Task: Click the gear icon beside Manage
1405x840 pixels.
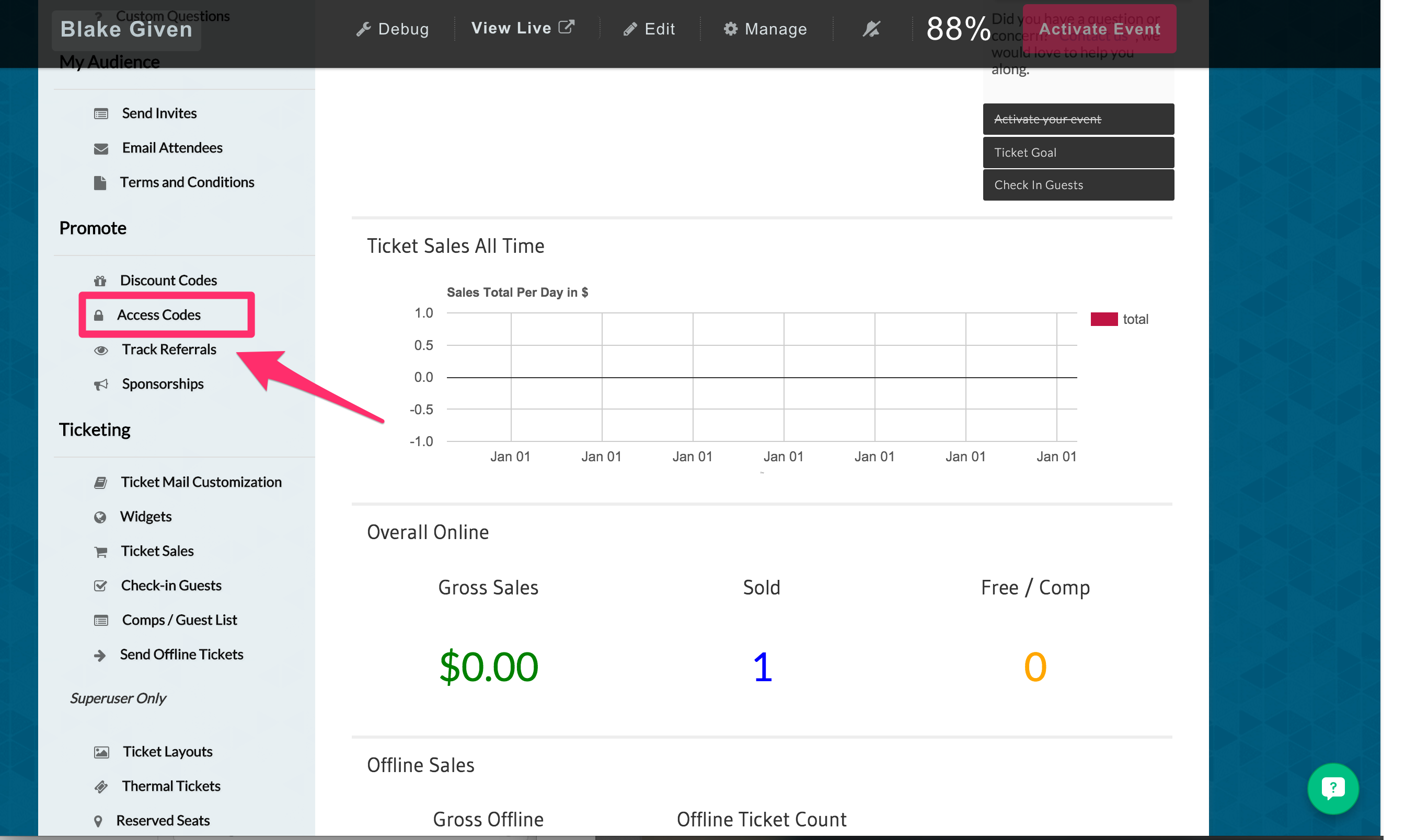Action: [x=731, y=29]
